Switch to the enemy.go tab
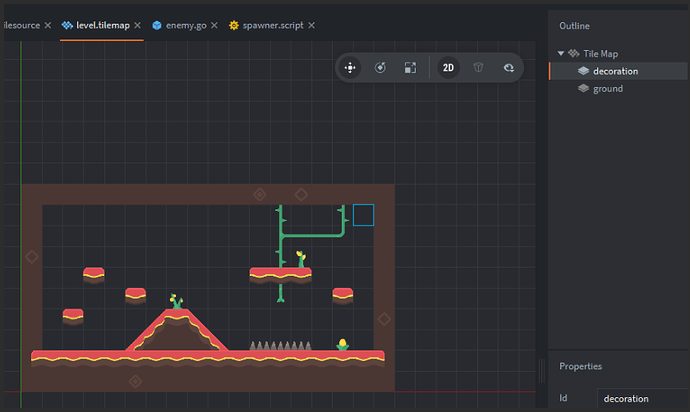The height and width of the screenshot is (412, 690). click(186, 26)
